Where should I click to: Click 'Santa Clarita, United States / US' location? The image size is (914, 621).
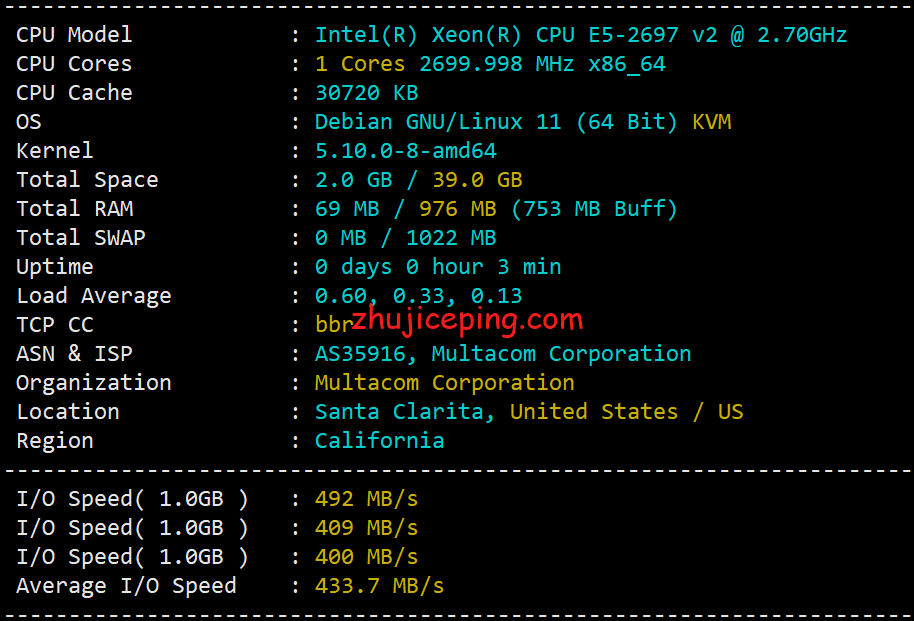pyautogui.click(x=529, y=412)
